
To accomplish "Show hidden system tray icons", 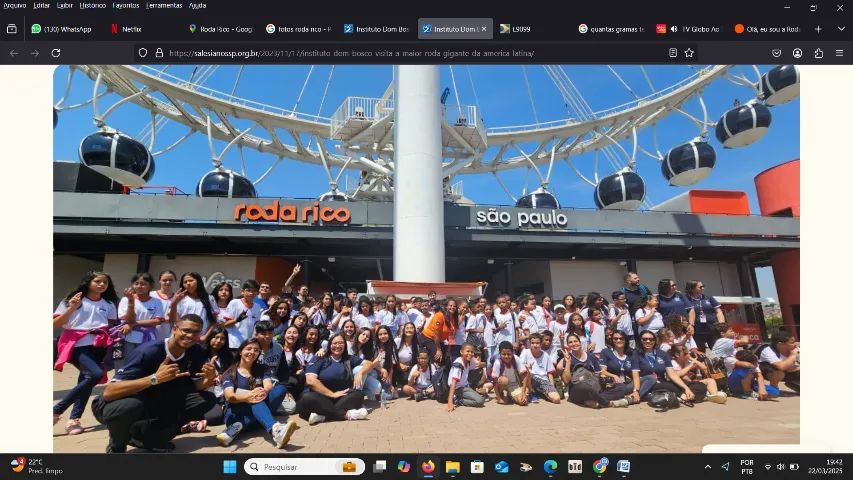I will 708,467.
